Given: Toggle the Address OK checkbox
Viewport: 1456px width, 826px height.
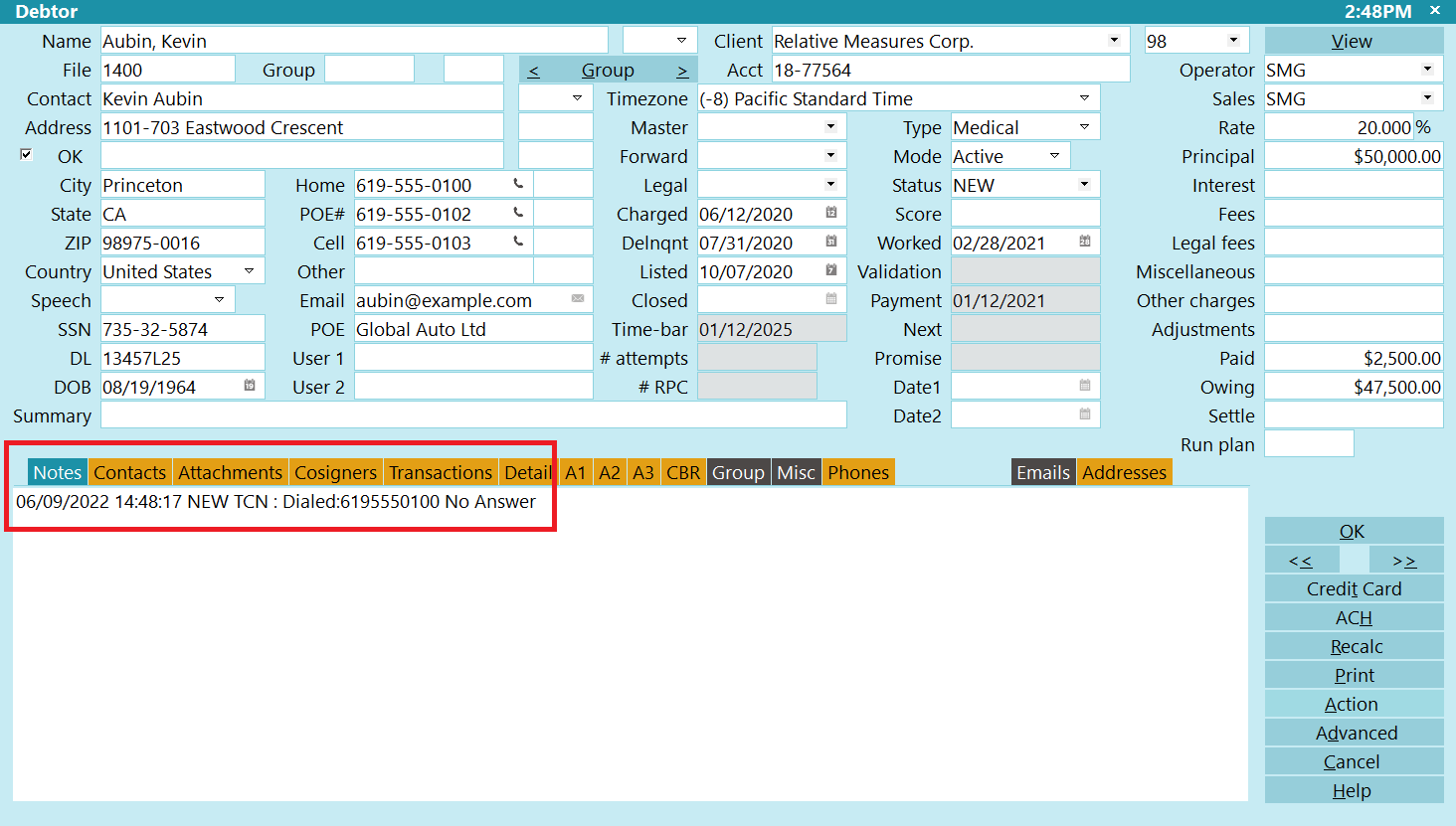Looking at the screenshot, I should (27, 155).
